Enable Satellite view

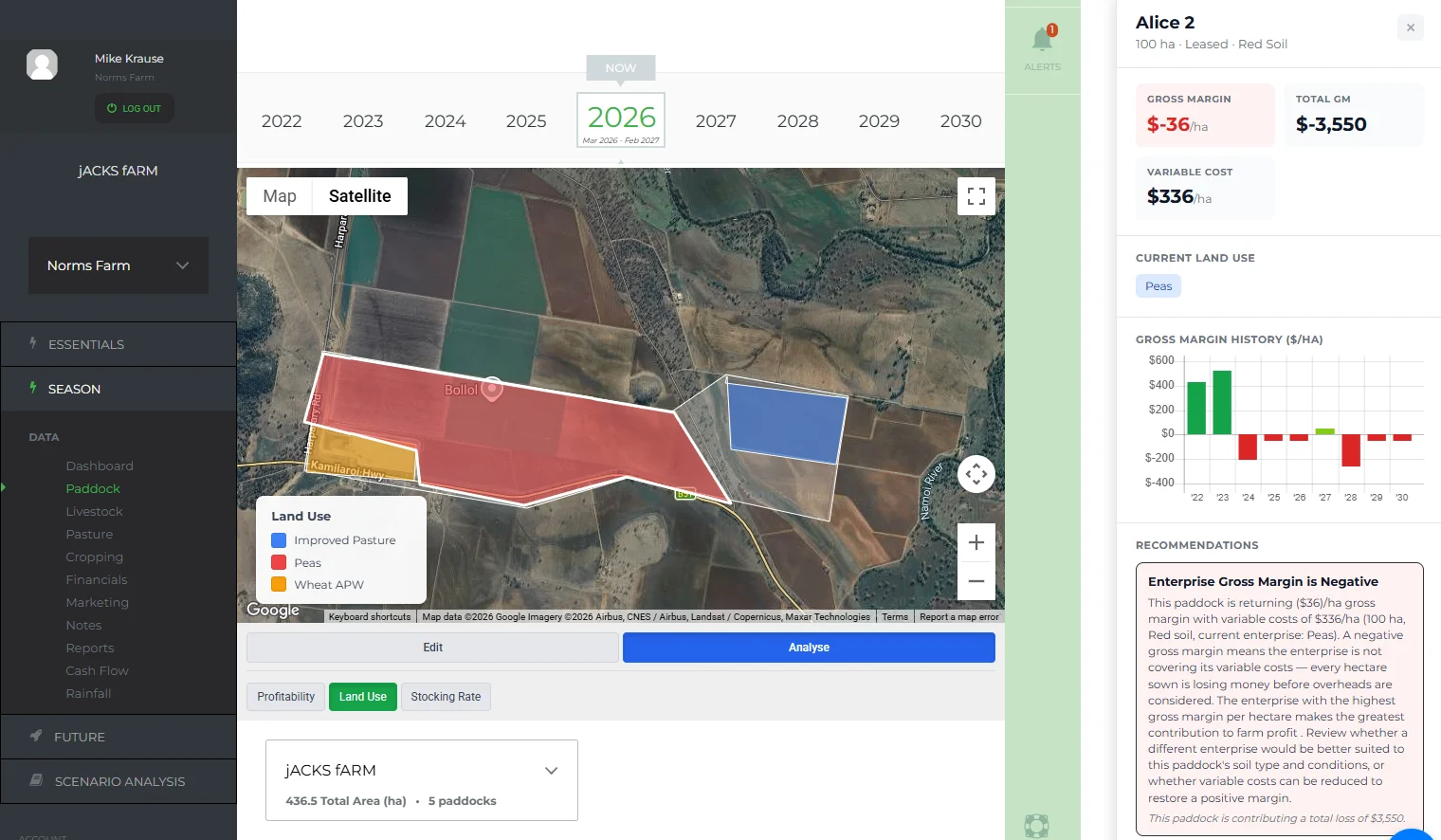tap(359, 196)
